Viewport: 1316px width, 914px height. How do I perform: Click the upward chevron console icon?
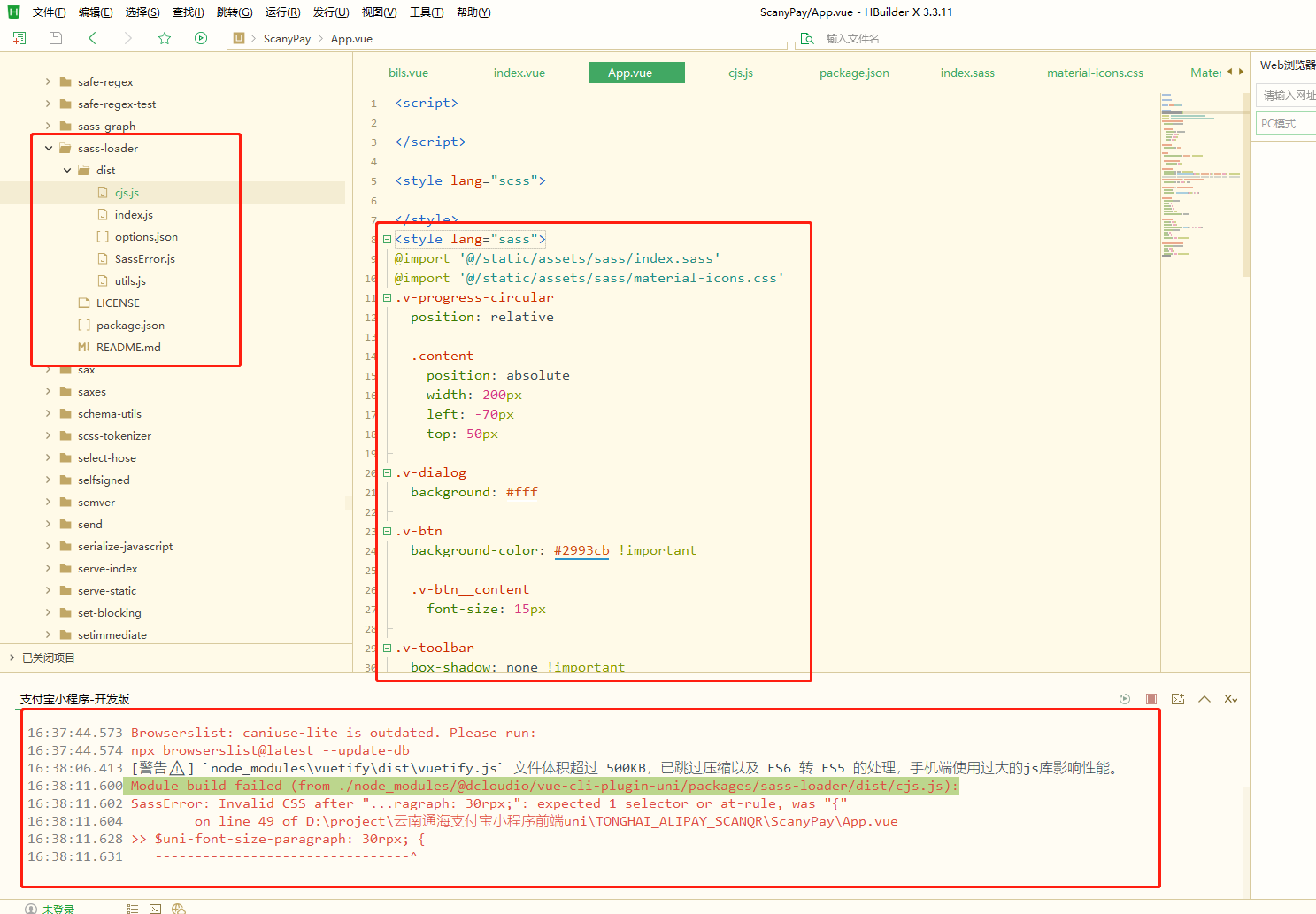tap(1204, 699)
